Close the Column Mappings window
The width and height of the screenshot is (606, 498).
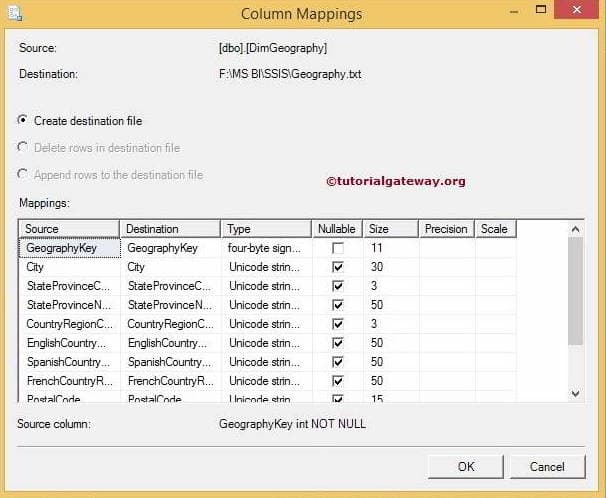pyautogui.click(x=577, y=10)
